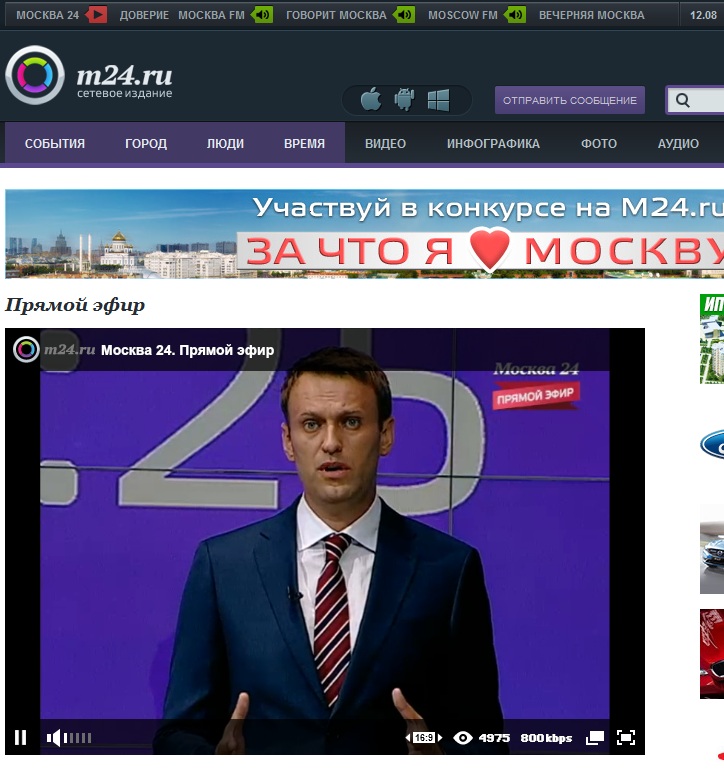Open the Moscow FM text link
724x769 pixels.
(x=463, y=15)
